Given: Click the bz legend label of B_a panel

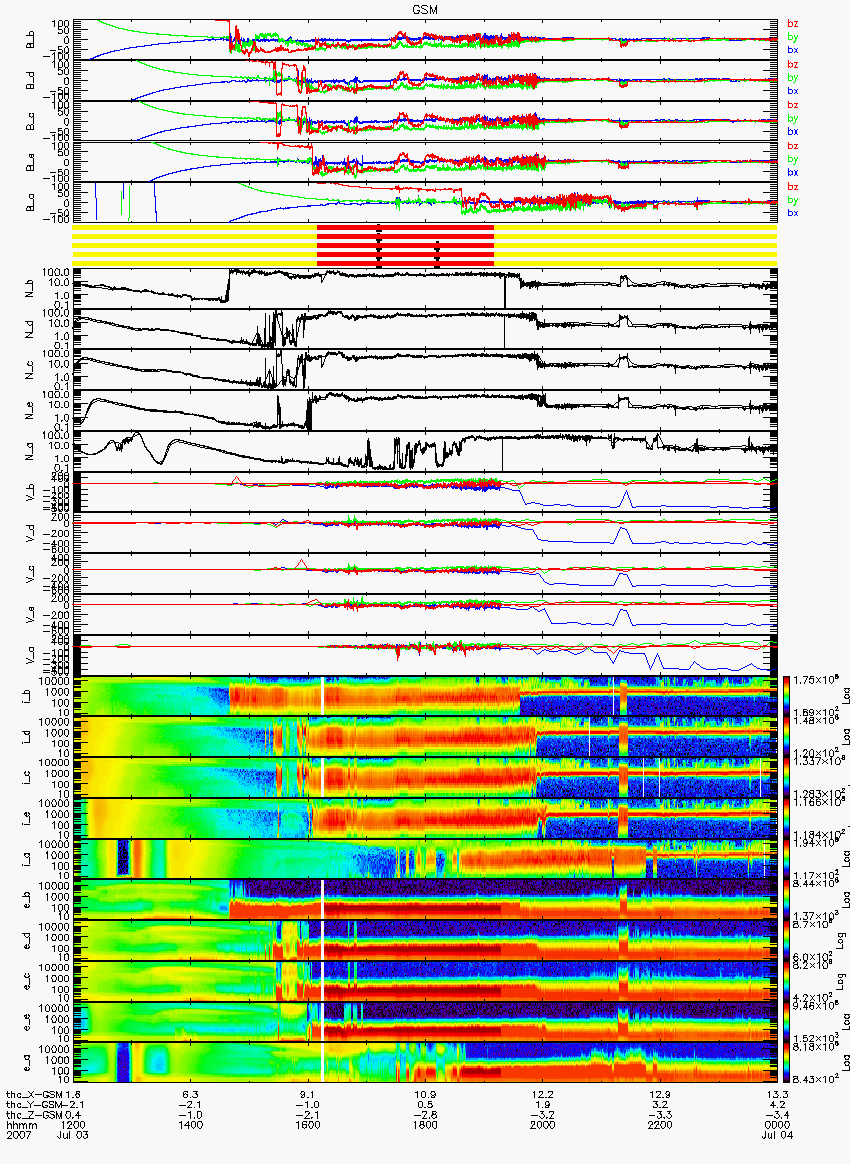Looking at the screenshot, I should [x=793, y=186].
